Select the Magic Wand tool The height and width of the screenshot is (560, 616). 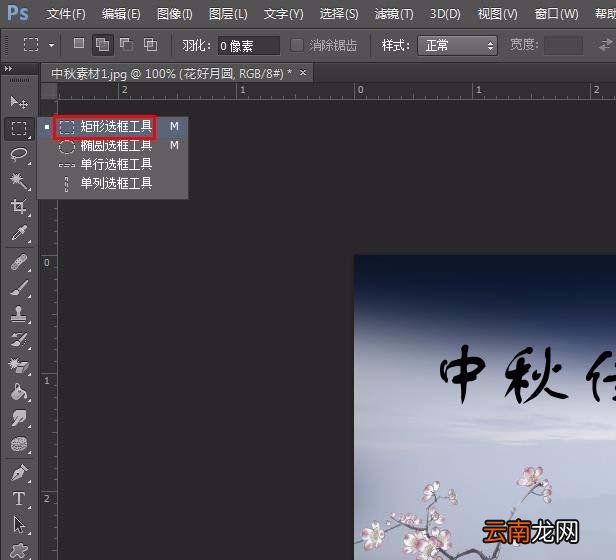(x=18, y=181)
